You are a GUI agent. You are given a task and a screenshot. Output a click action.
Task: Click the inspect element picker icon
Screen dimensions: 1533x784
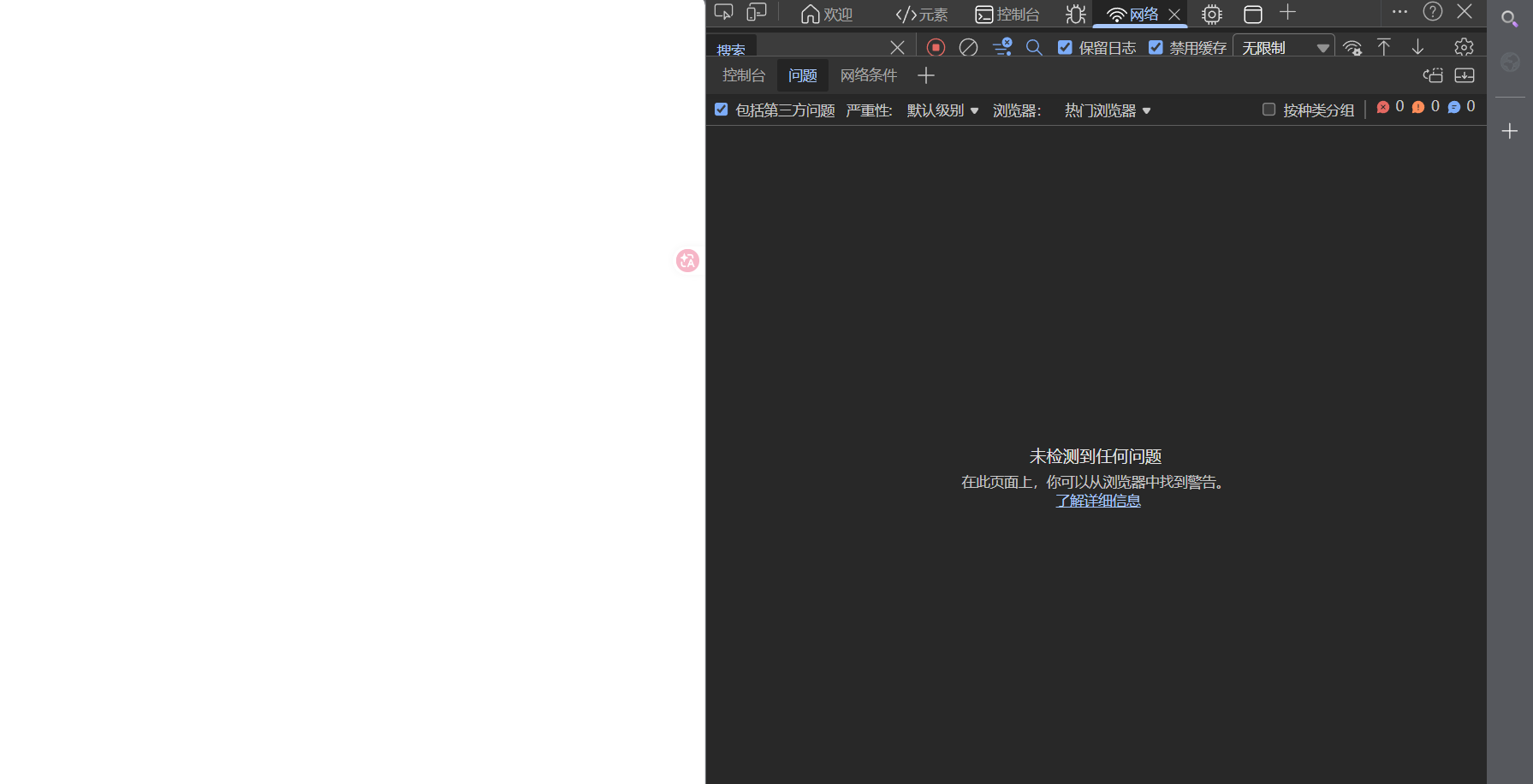coord(724,13)
